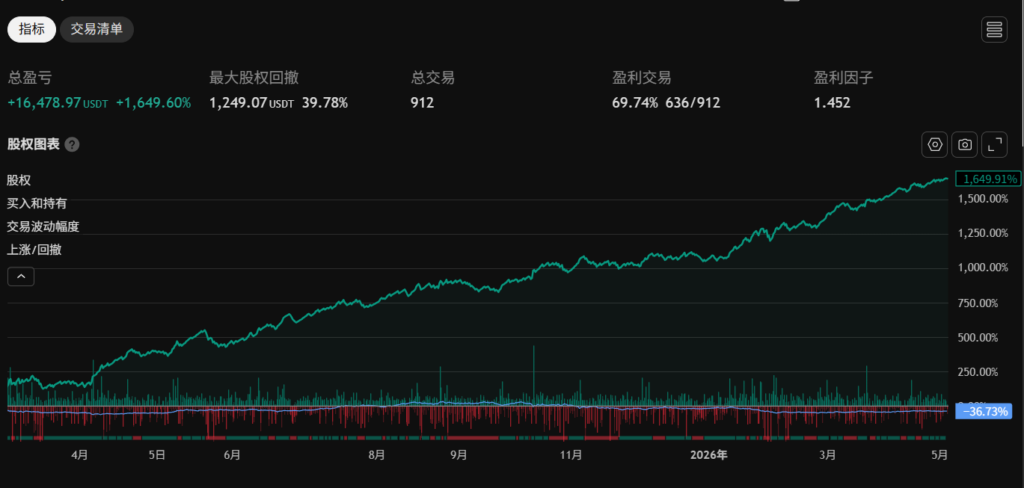Open the stacked-lines panel layout icon
1024x488 pixels.
pos(994,29)
